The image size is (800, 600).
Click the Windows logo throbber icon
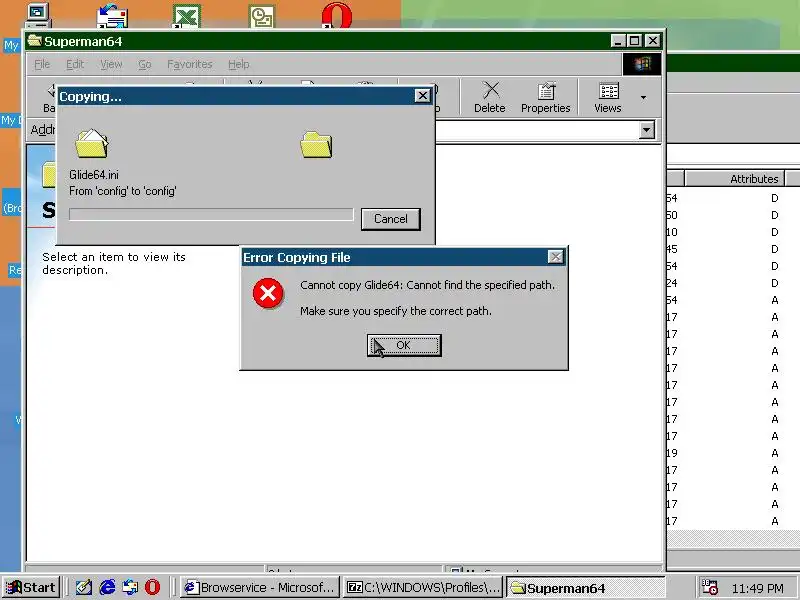click(642, 64)
